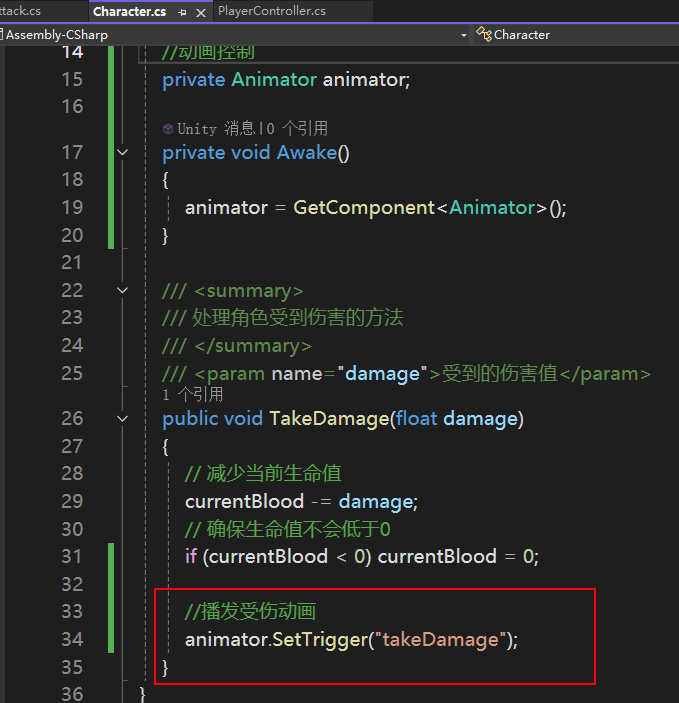
Task: Click the 'Unity 消息' CodeLens text
Action: click(x=216, y=129)
